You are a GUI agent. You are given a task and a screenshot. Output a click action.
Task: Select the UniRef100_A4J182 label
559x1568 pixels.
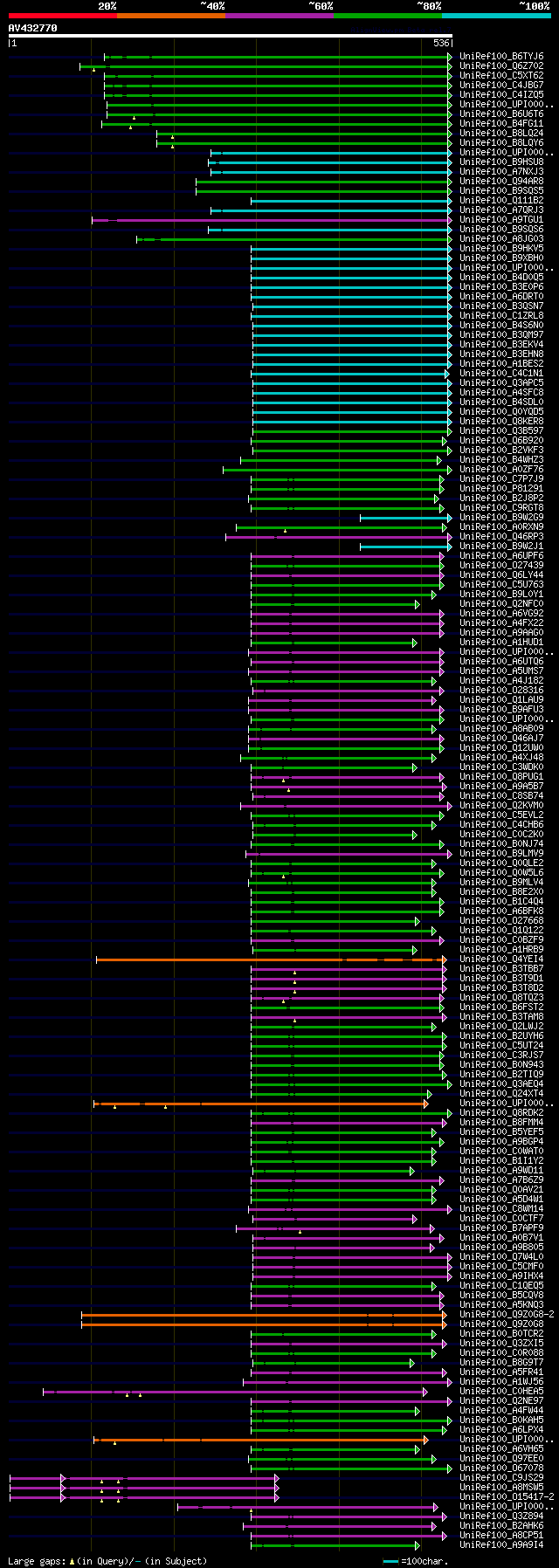pos(501,681)
